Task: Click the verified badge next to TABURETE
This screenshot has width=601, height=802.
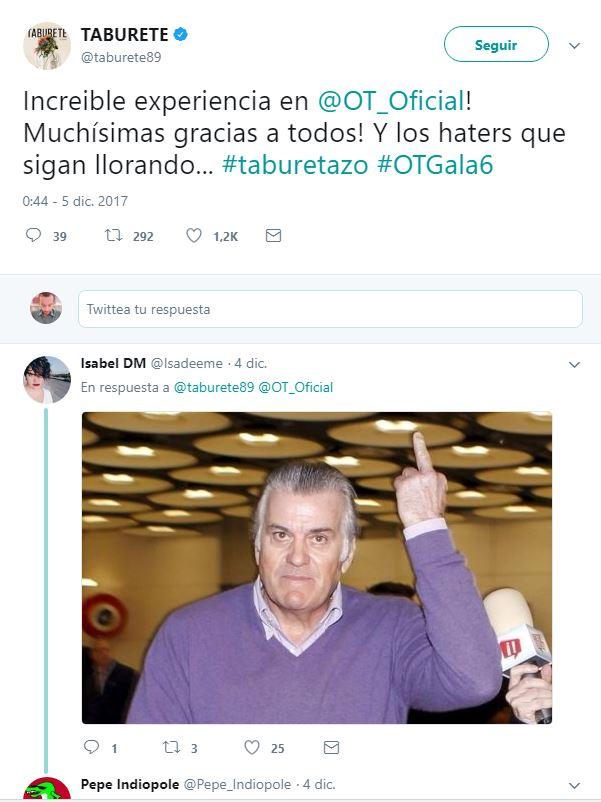Action: pos(181,34)
